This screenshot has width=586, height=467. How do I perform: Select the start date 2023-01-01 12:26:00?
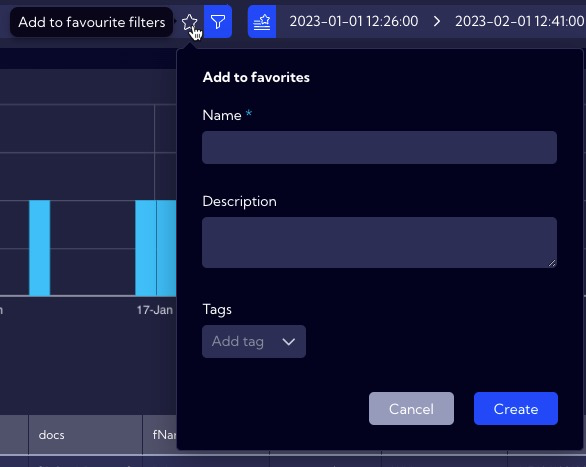(x=354, y=21)
